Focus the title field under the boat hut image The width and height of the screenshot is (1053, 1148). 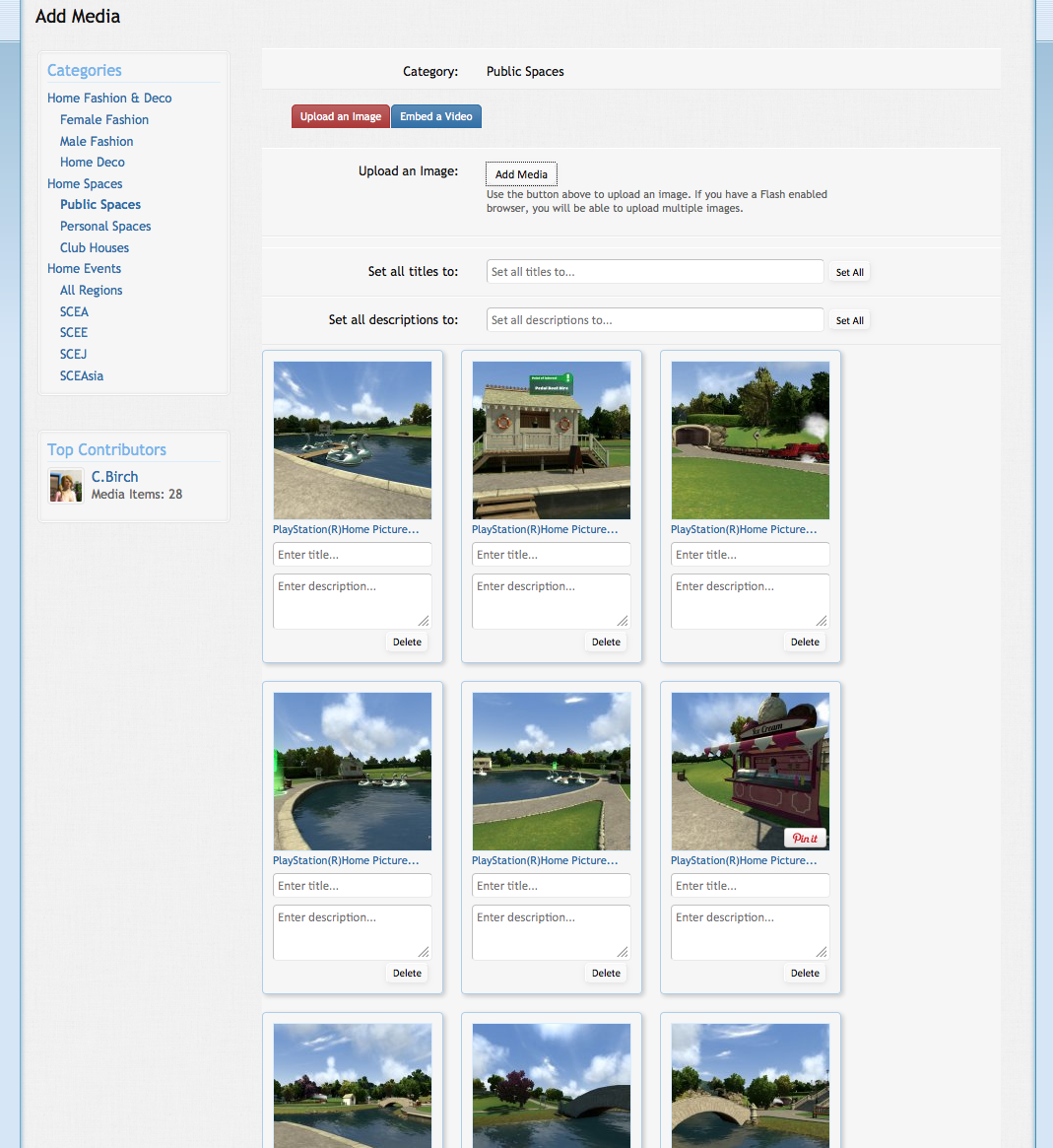tap(552, 554)
